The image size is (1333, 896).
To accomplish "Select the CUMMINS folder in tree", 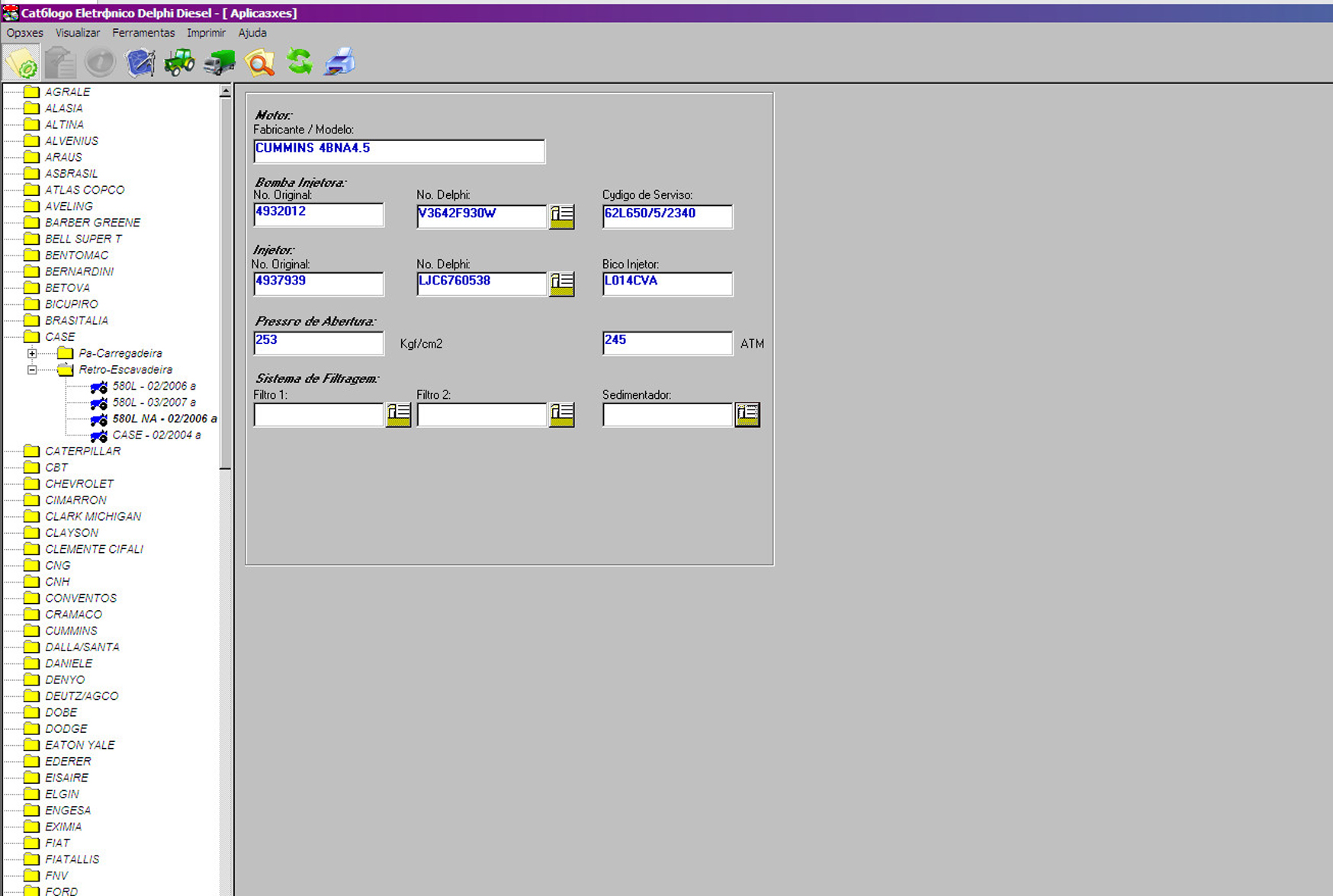I will pos(71,631).
